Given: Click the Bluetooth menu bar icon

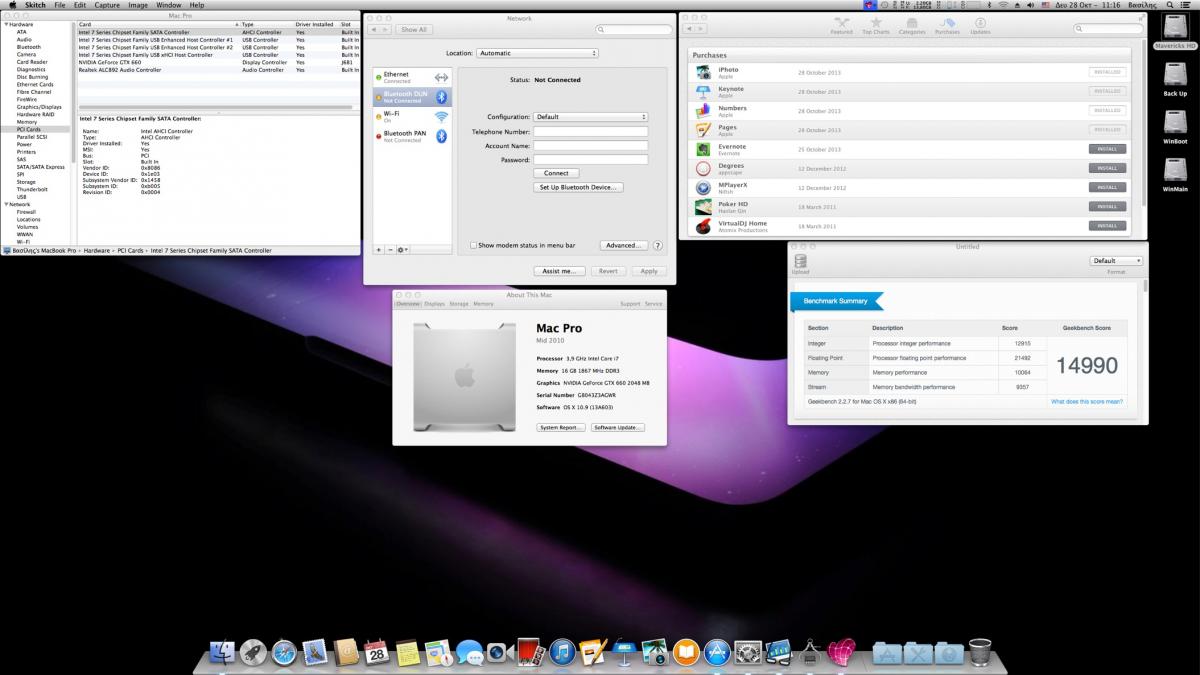Looking at the screenshot, I should (987, 5).
